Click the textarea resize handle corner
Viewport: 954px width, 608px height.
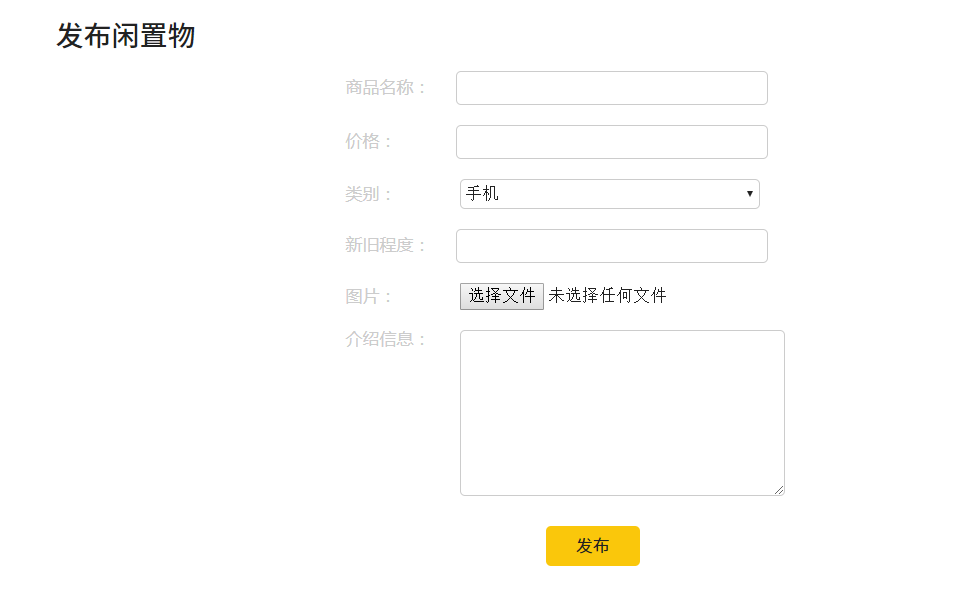(x=779, y=490)
